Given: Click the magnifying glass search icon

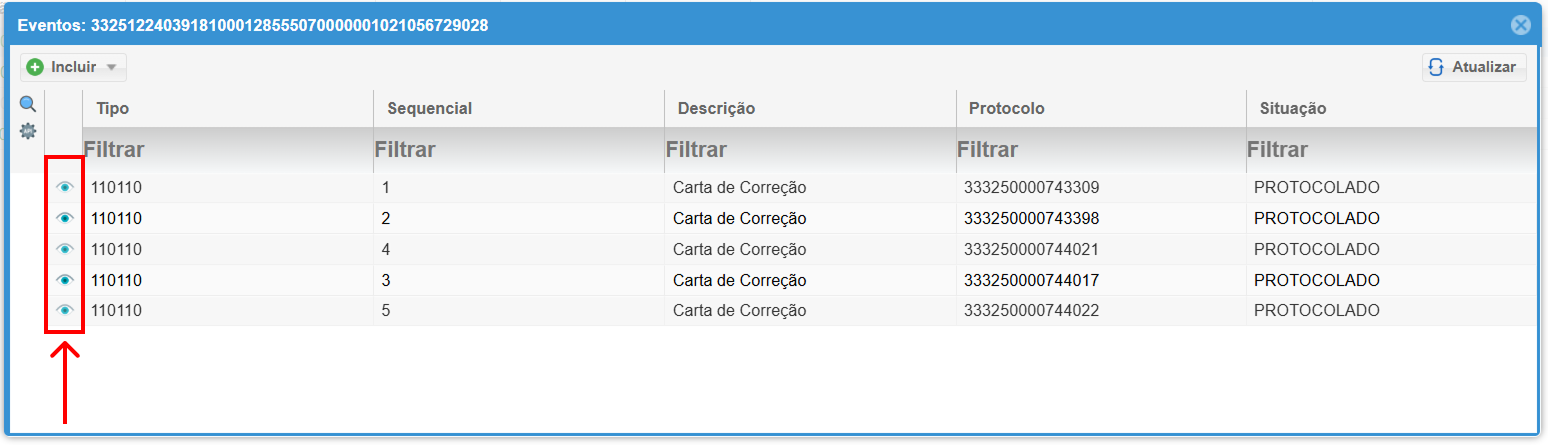Looking at the screenshot, I should tap(28, 104).
